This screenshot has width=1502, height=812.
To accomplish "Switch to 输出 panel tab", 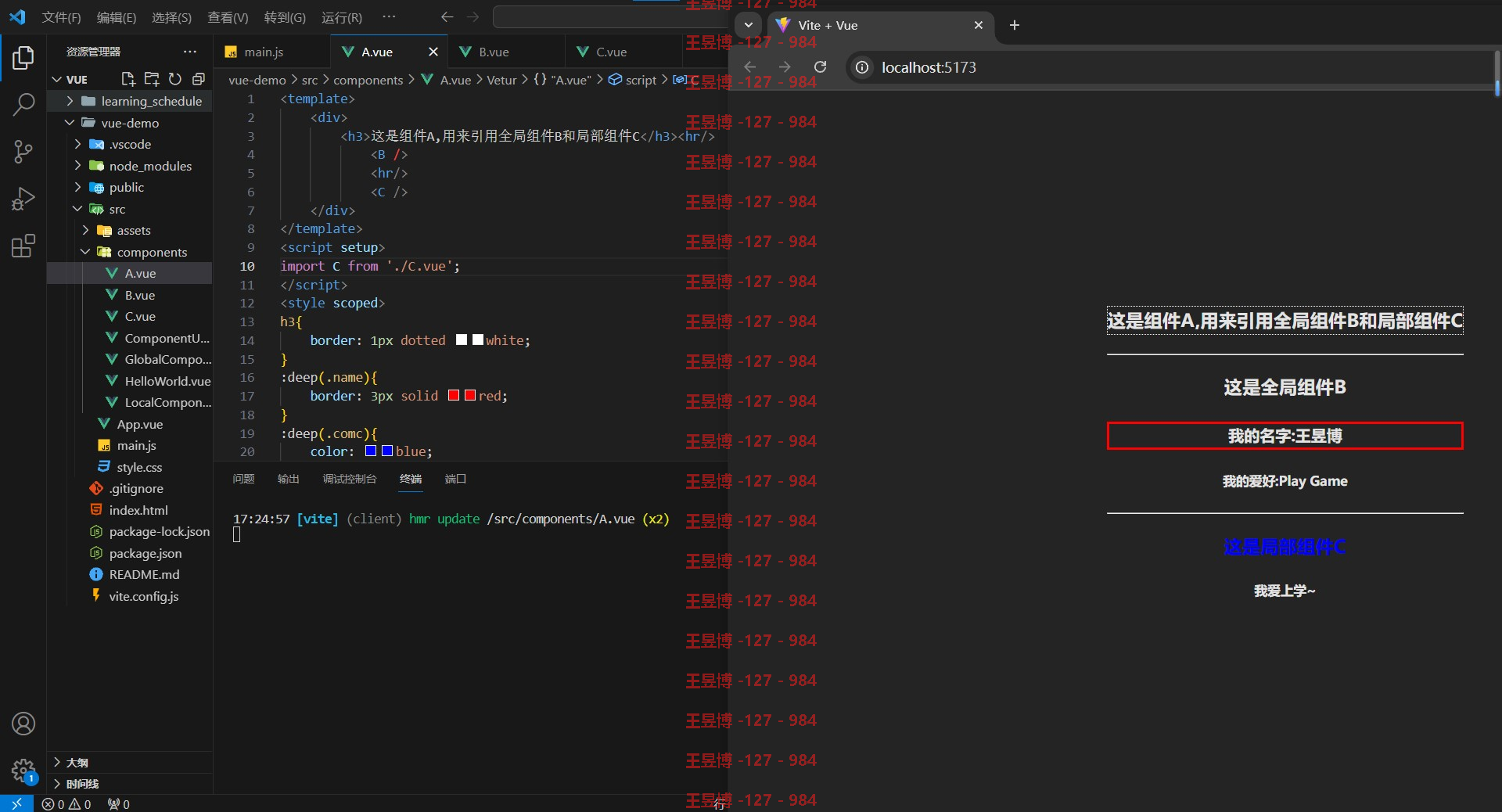I will pos(288,479).
